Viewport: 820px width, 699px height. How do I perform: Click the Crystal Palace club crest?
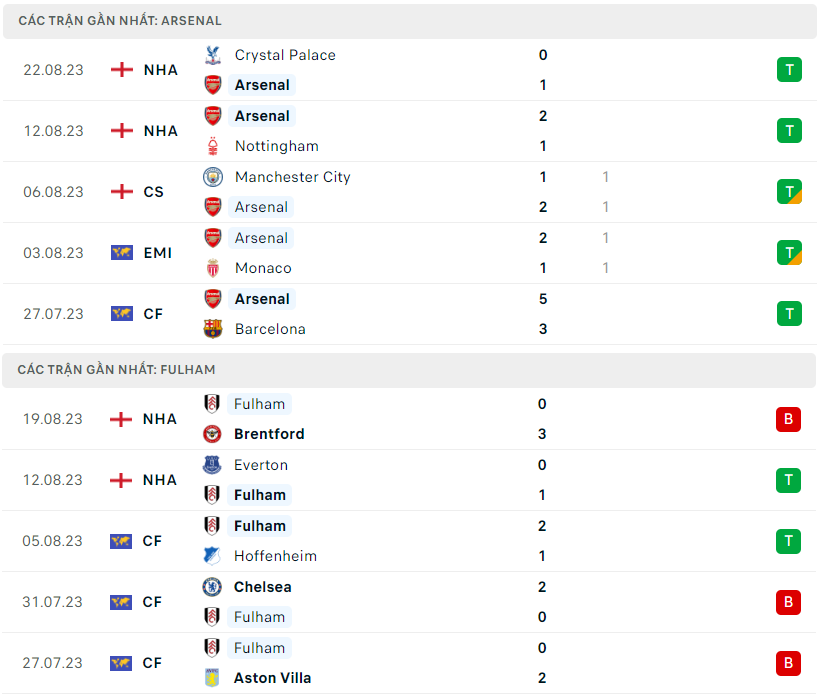pyautogui.click(x=212, y=55)
